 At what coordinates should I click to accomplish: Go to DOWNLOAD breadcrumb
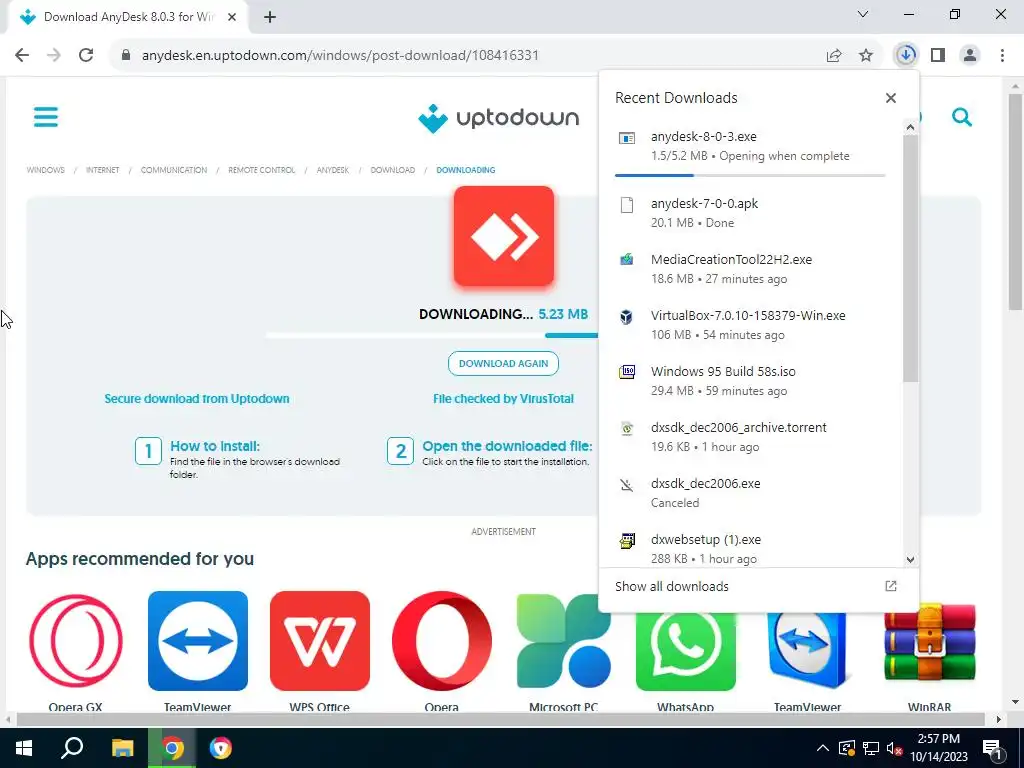[x=392, y=170]
